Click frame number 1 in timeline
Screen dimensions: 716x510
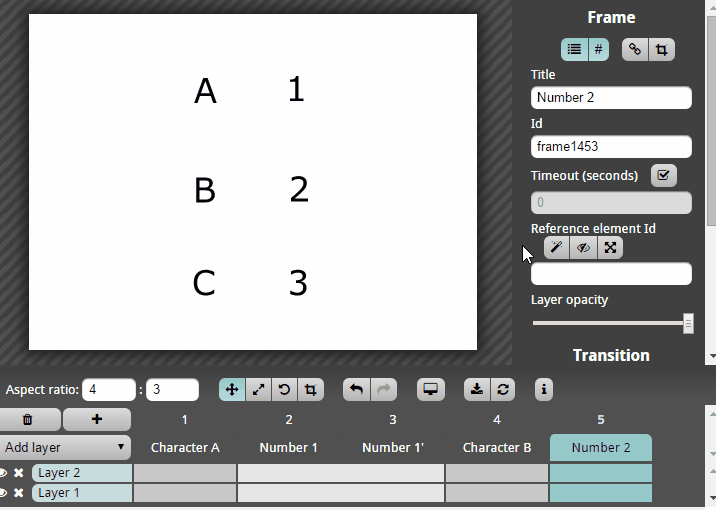[x=184, y=420]
